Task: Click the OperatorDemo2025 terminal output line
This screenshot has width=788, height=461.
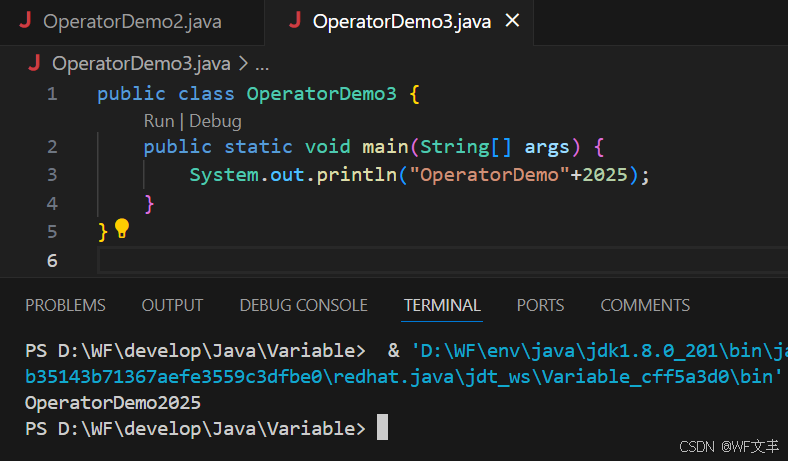Action: pos(113,403)
